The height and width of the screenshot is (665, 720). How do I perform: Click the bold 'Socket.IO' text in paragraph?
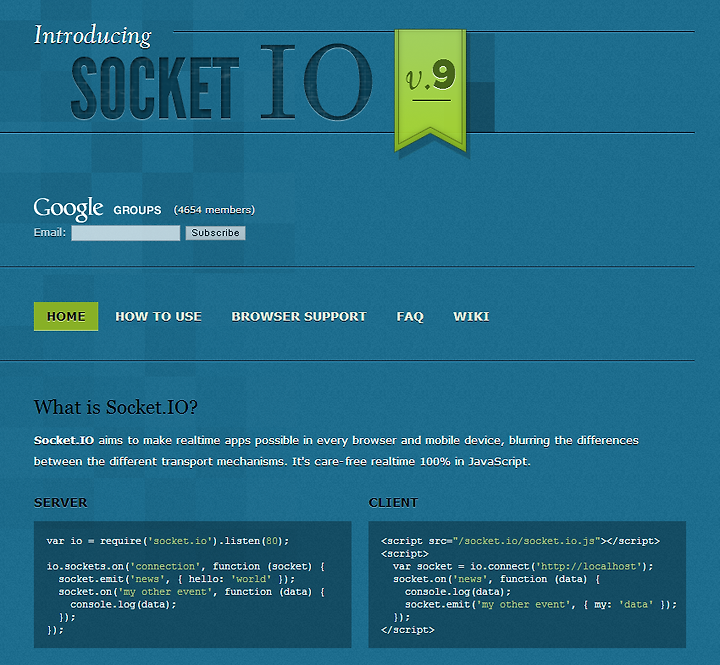(x=64, y=440)
